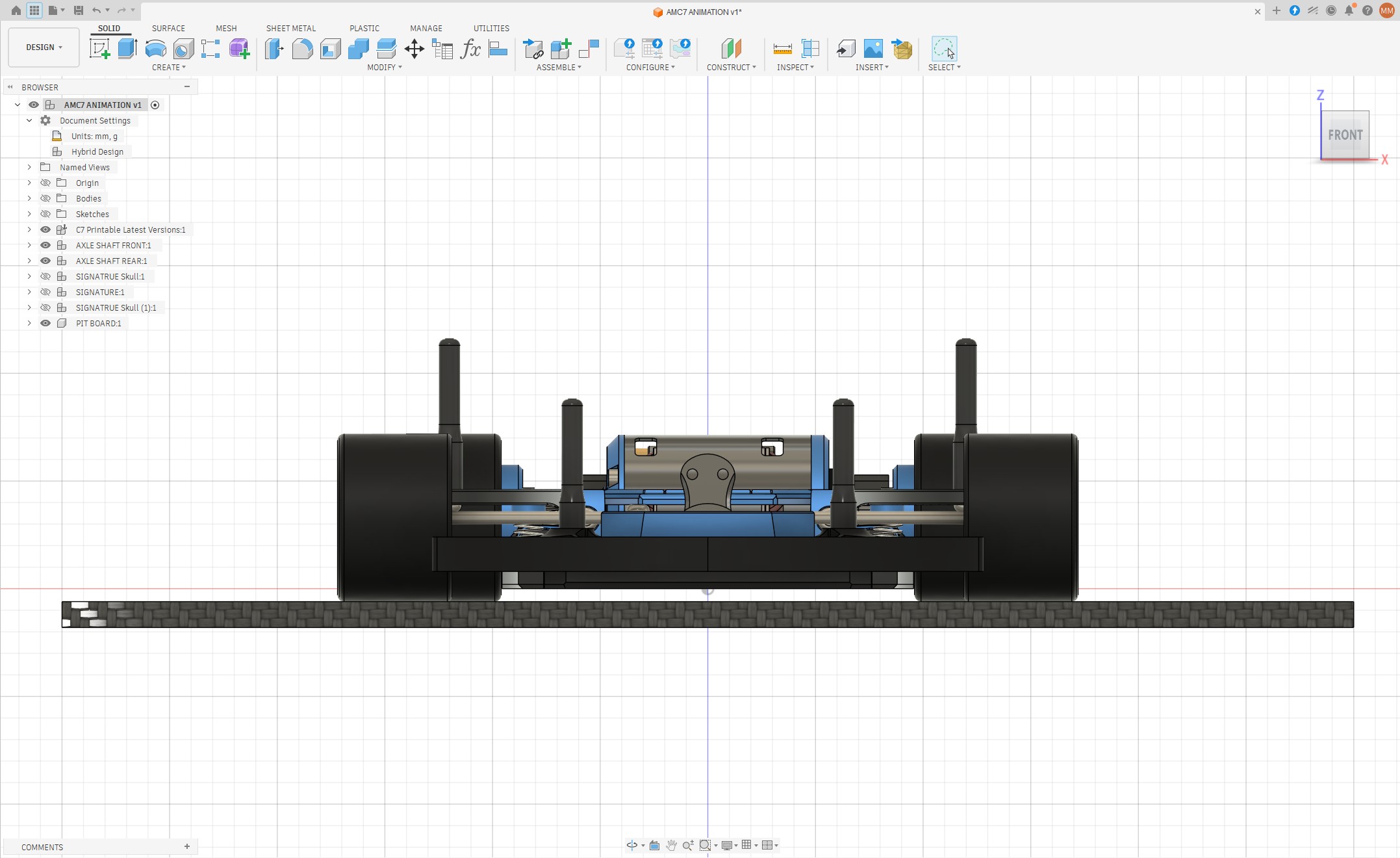Toggle visibility of AXLE SHAFT FRONT:1
Viewport: 1400px width, 858px height.
click(45, 245)
